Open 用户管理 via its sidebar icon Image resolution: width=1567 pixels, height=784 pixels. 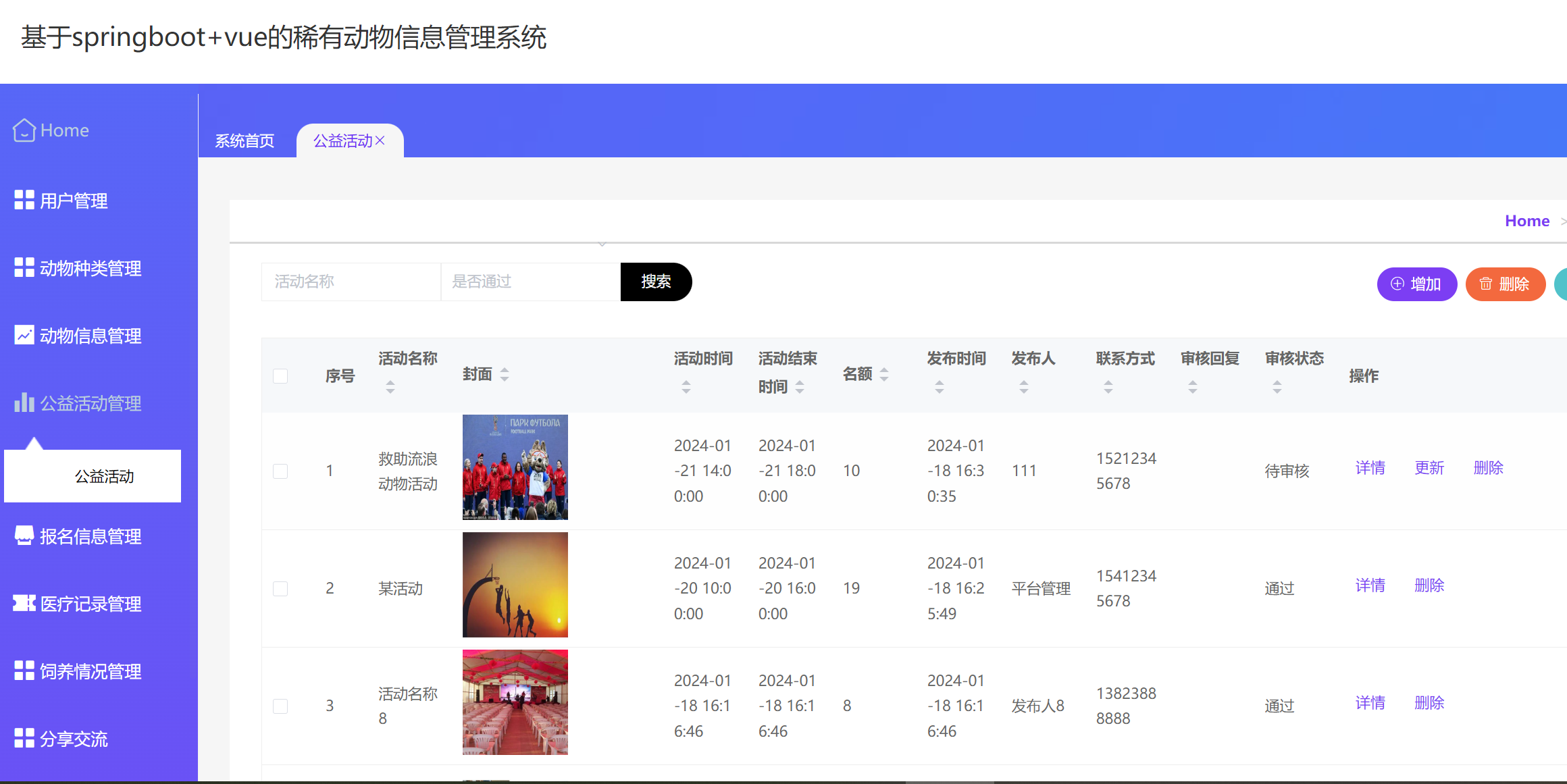click(x=24, y=200)
